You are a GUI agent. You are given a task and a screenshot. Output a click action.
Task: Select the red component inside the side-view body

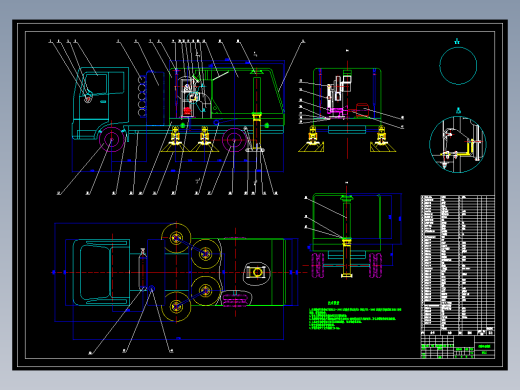pyautogui.click(x=187, y=111)
